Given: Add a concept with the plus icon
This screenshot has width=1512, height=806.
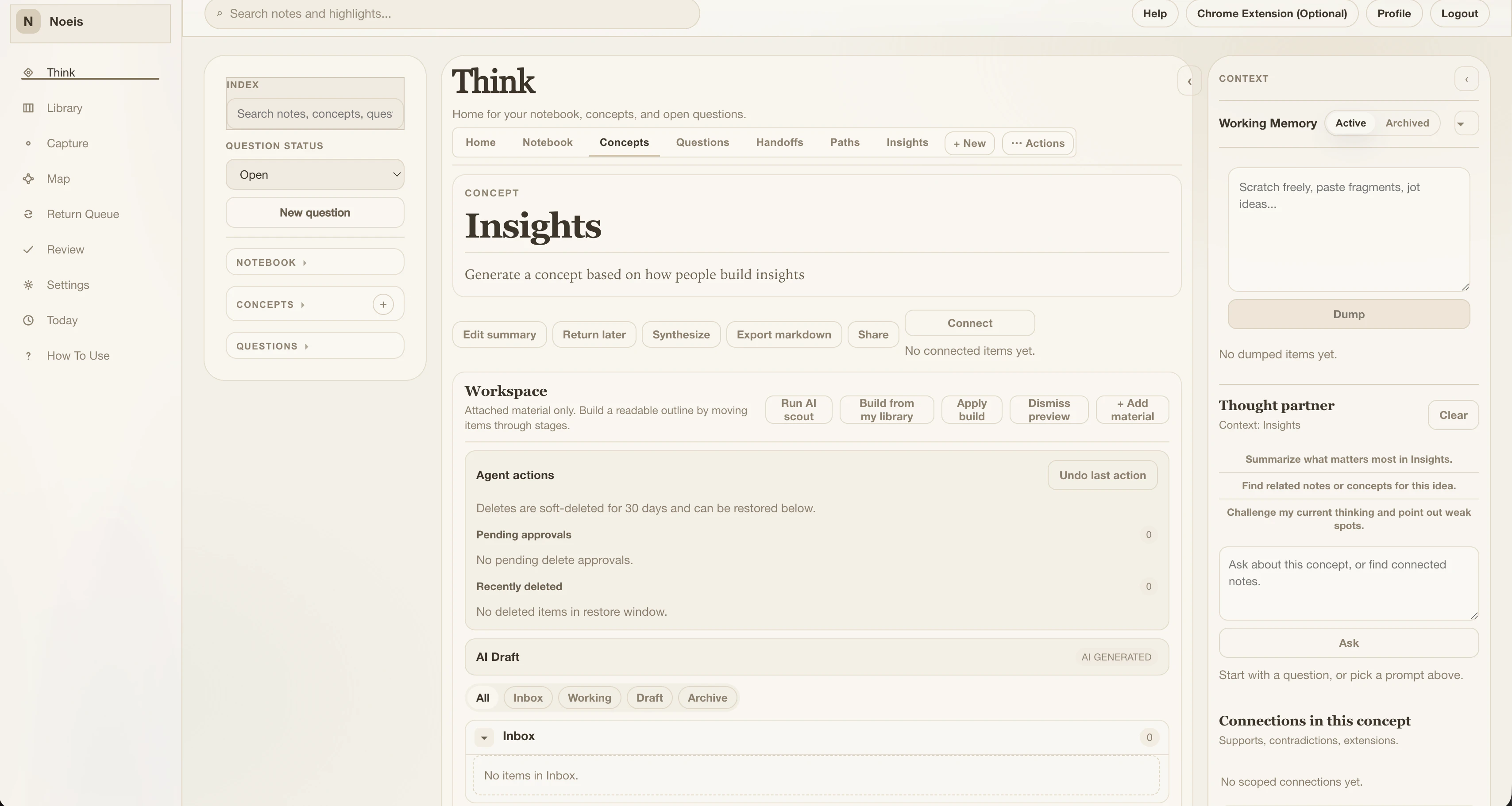Looking at the screenshot, I should point(383,304).
